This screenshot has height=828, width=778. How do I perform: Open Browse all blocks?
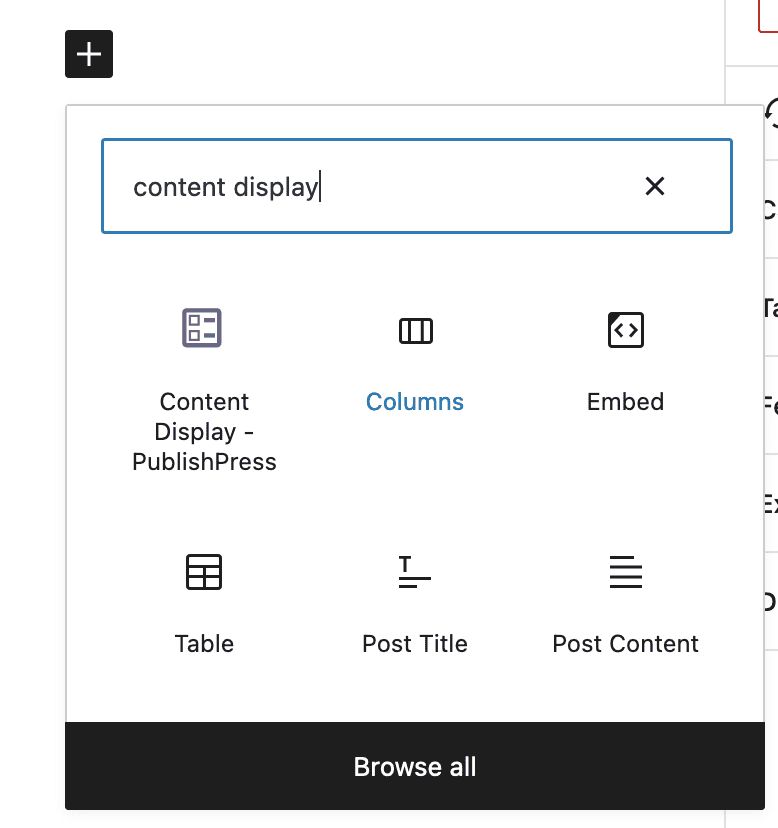[415, 766]
